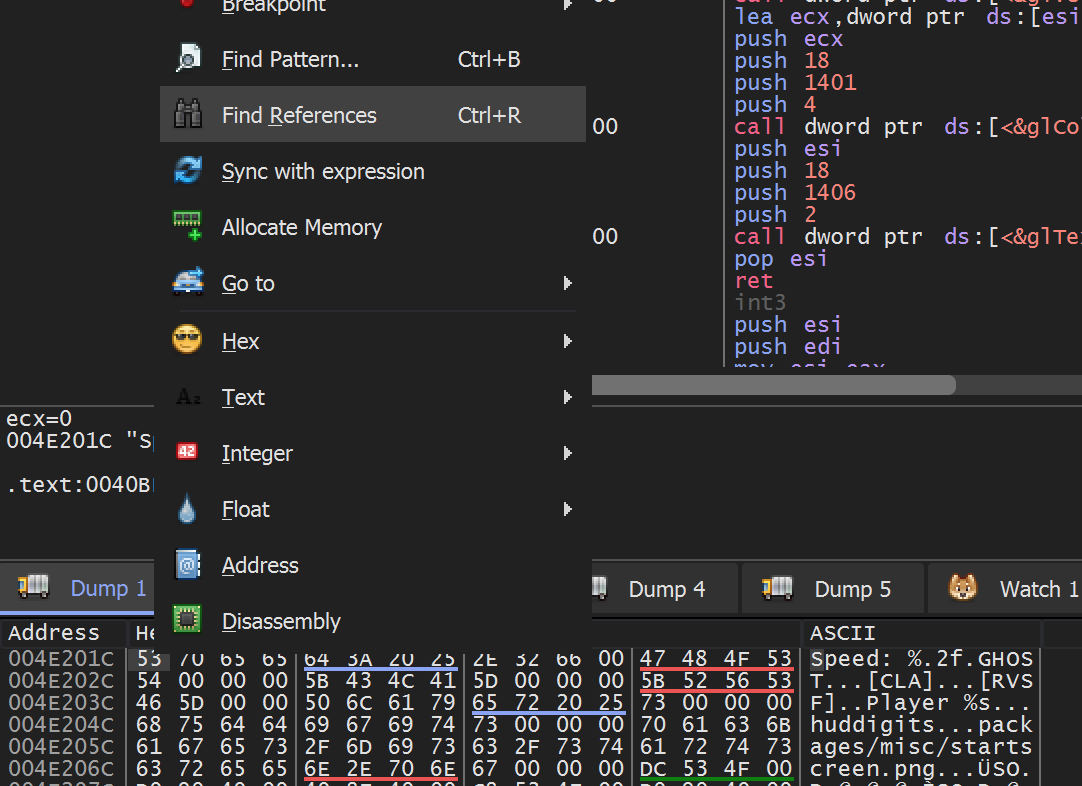Click ASCII text 'Speed: %.2f.GHOS'
The height and width of the screenshot is (786, 1082).
(x=921, y=658)
